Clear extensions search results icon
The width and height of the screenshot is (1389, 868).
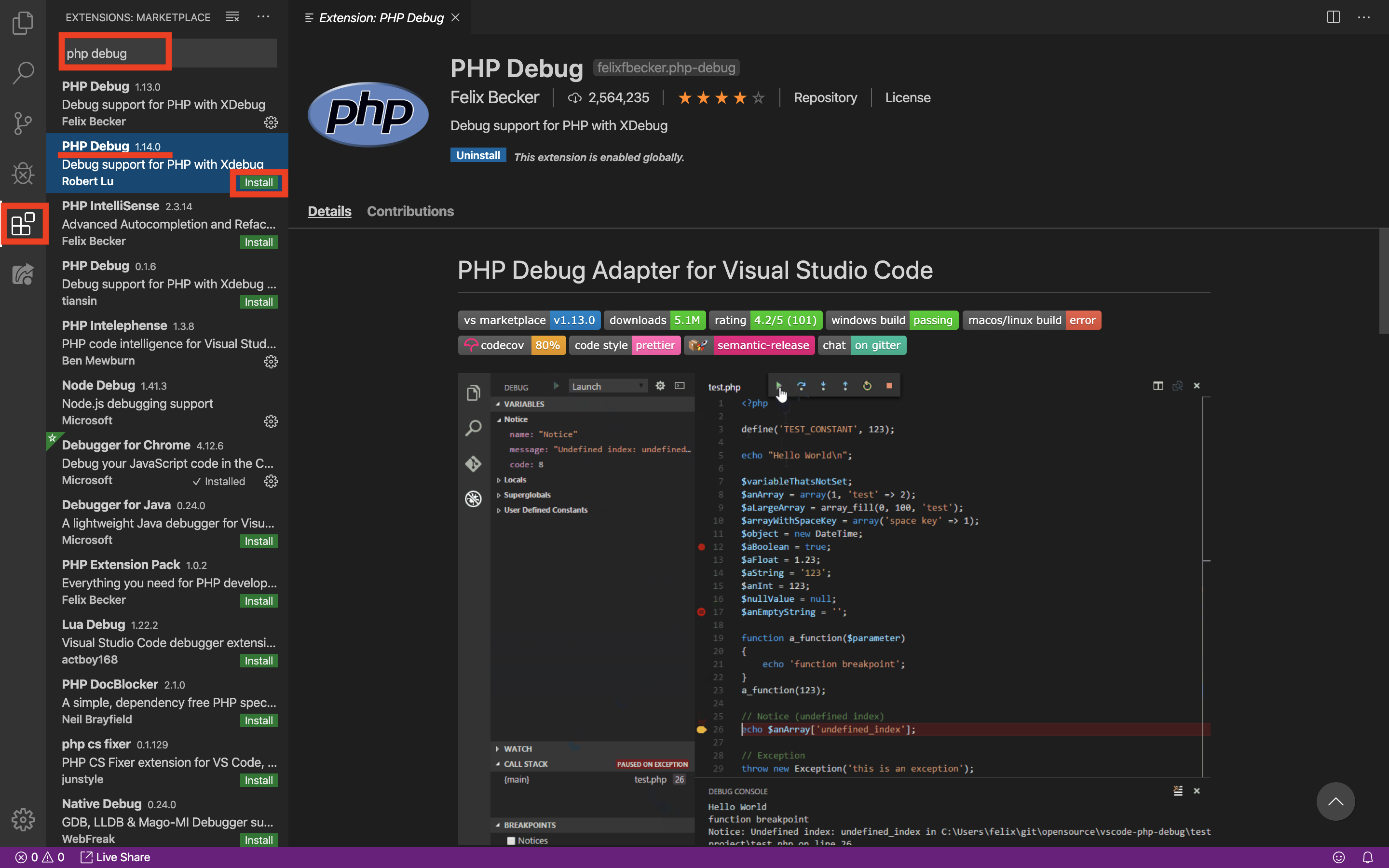tap(232, 17)
